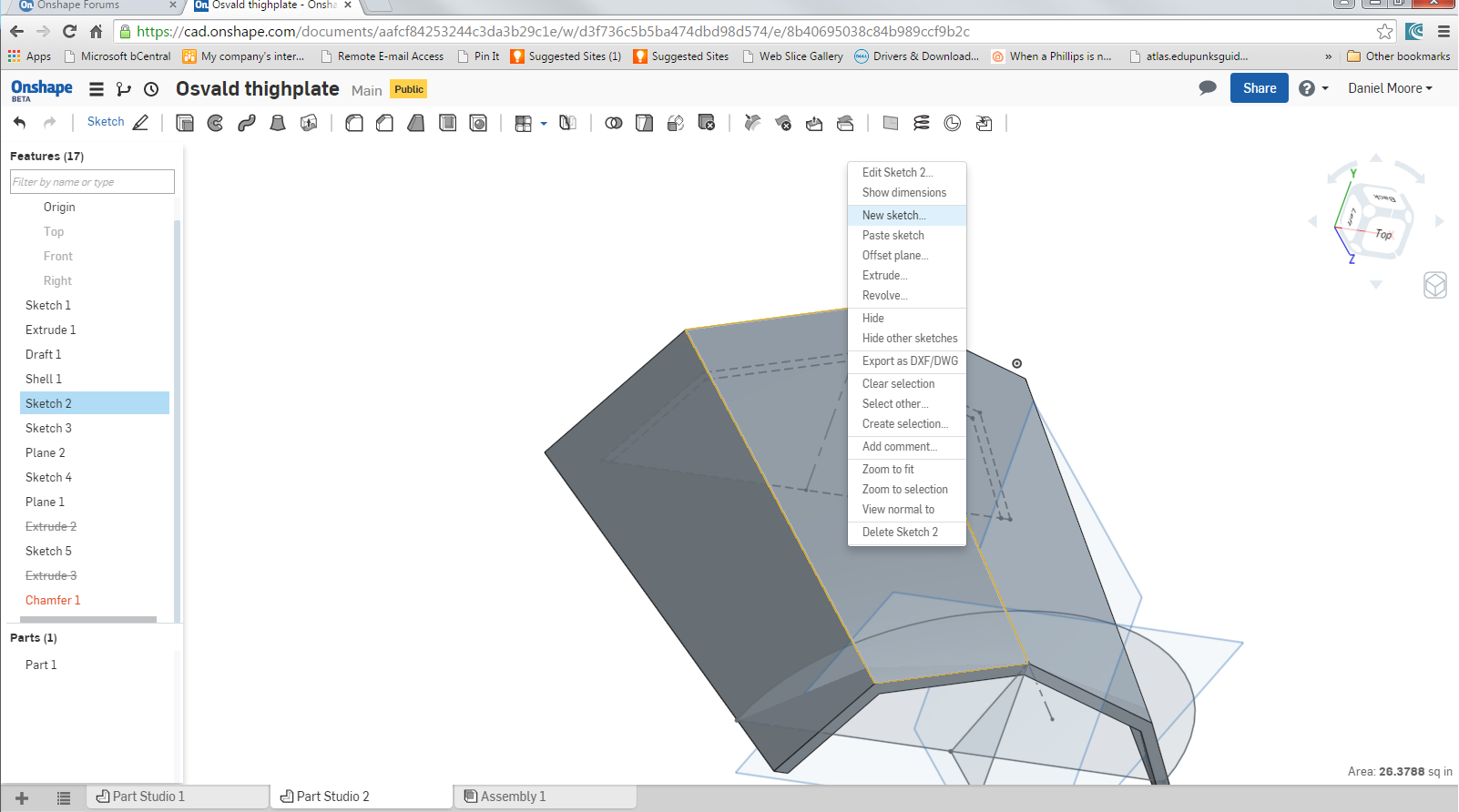This screenshot has width=1459, height=812.
Task: Click the plus icon to add tab
Action: click(22, 797)
